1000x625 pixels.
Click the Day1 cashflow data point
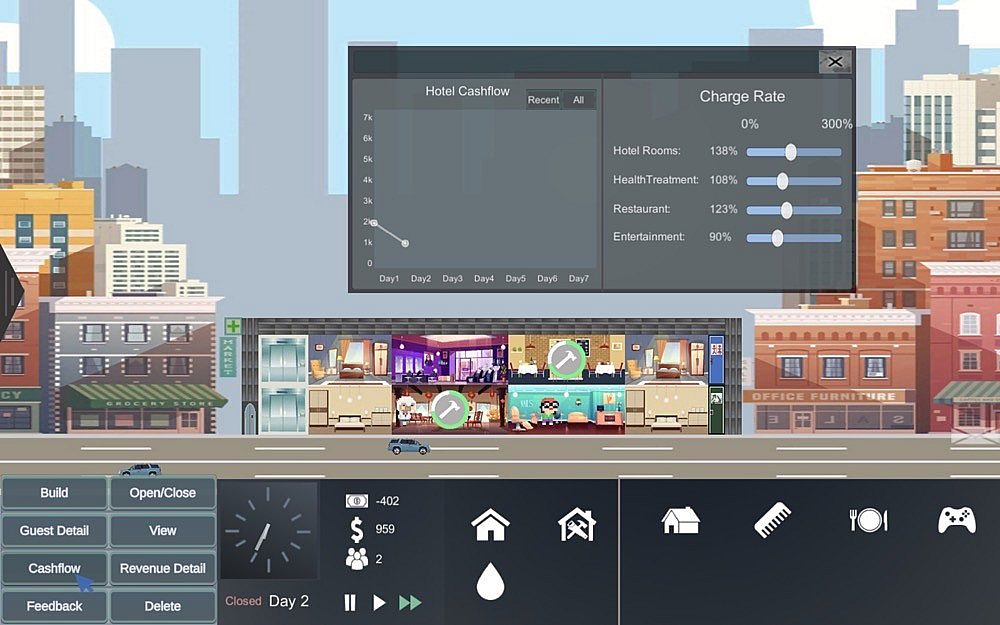(x=374, y=223)
